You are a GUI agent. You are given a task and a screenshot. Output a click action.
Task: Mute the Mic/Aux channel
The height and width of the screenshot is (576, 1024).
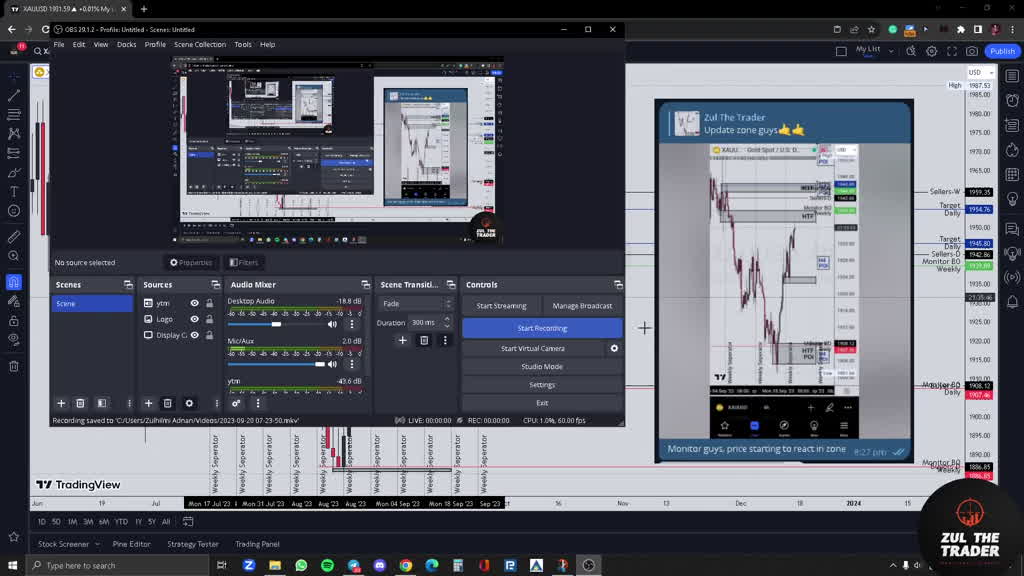pos(332,364)
